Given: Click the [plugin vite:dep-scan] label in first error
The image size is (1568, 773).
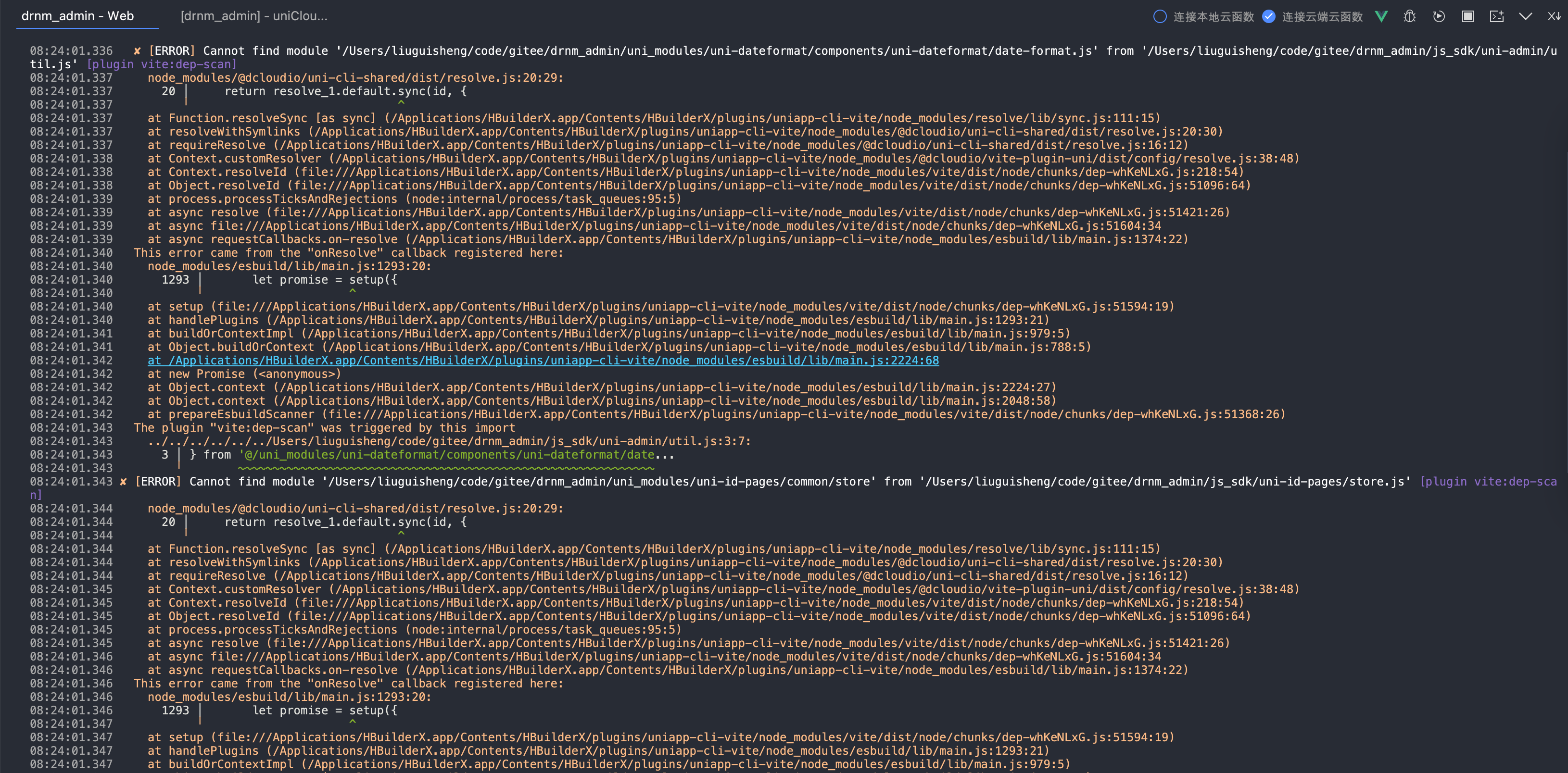Looking at the screenshot, I should click(161, 64).
